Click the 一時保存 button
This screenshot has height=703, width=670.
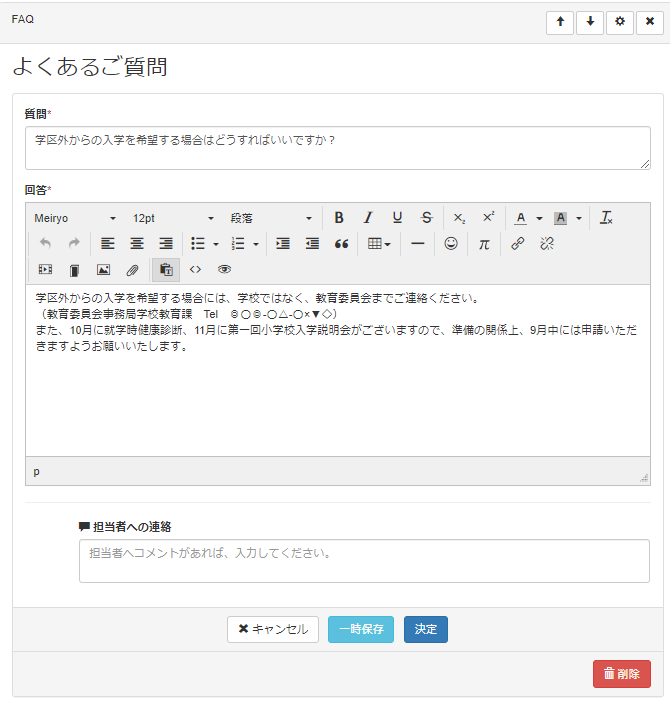[x=361, y=629]
